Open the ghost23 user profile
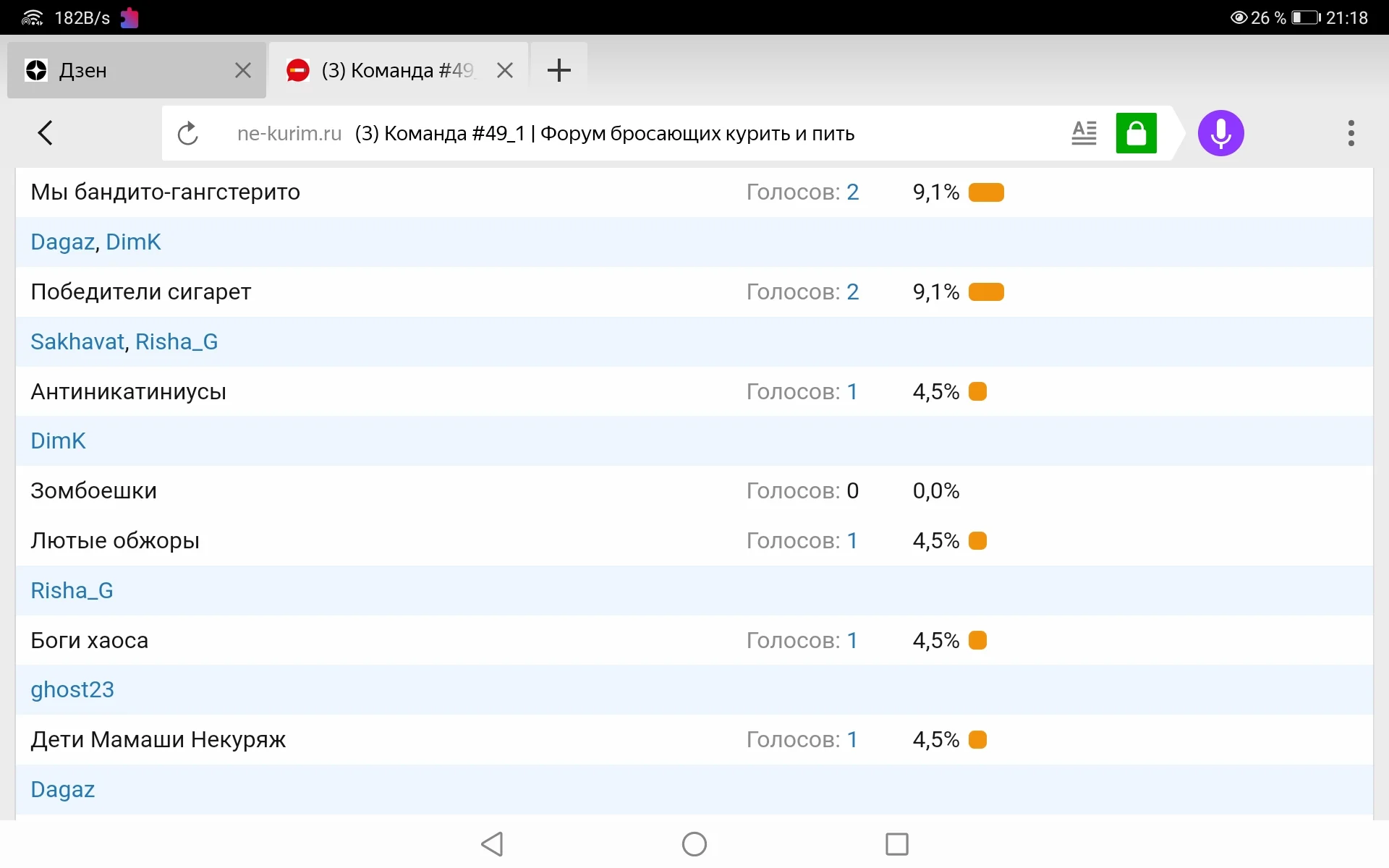 click(x=72, y=689)
